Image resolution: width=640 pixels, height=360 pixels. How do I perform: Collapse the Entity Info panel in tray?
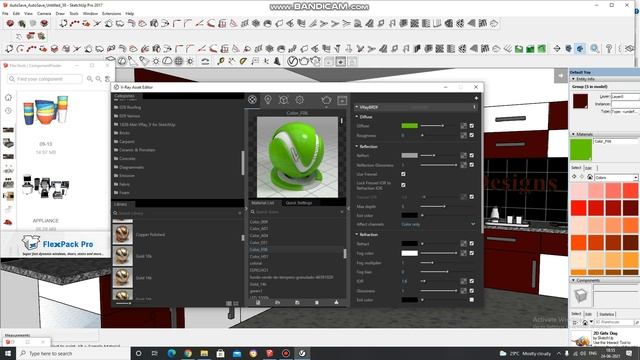coord(573,79)
